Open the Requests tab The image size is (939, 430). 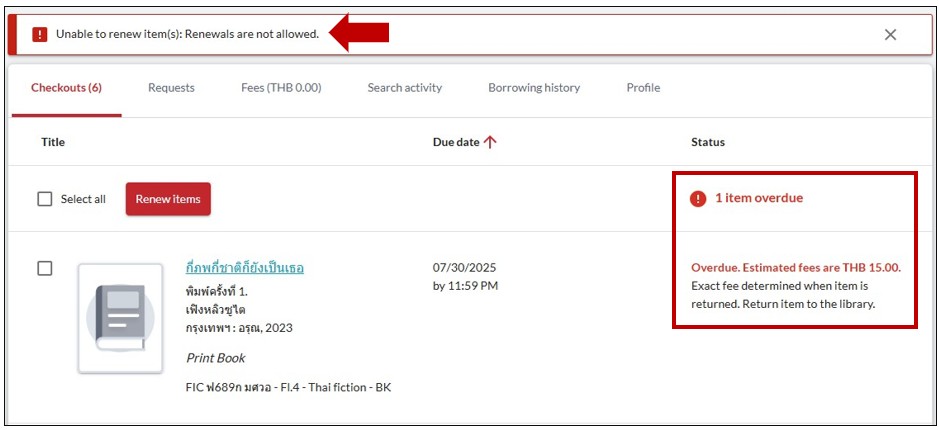(x=171, y=88)
